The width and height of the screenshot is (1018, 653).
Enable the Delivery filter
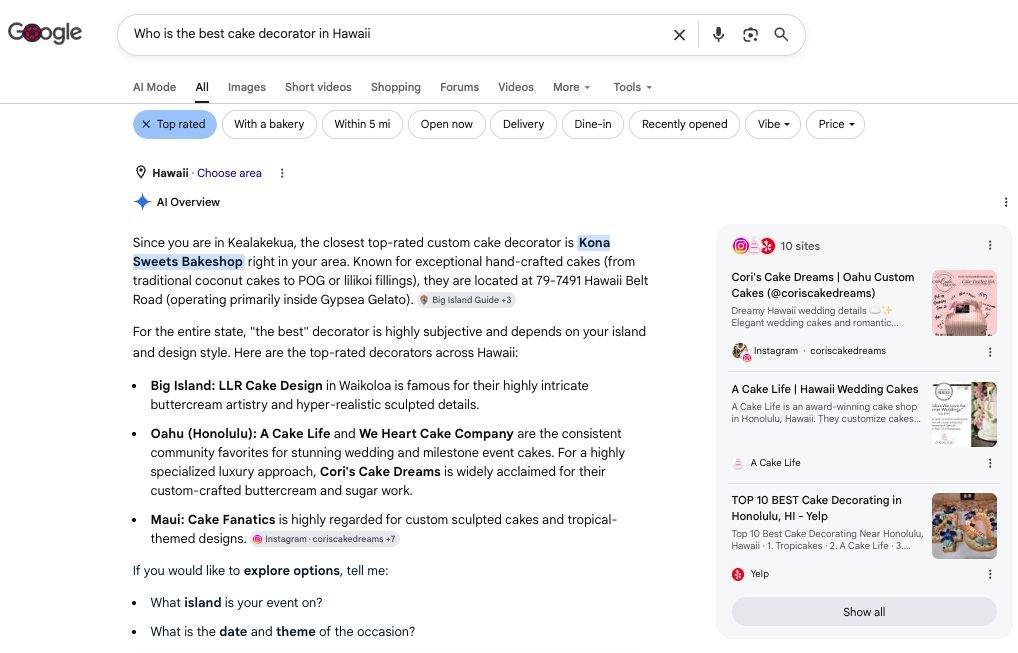[523, 124]
